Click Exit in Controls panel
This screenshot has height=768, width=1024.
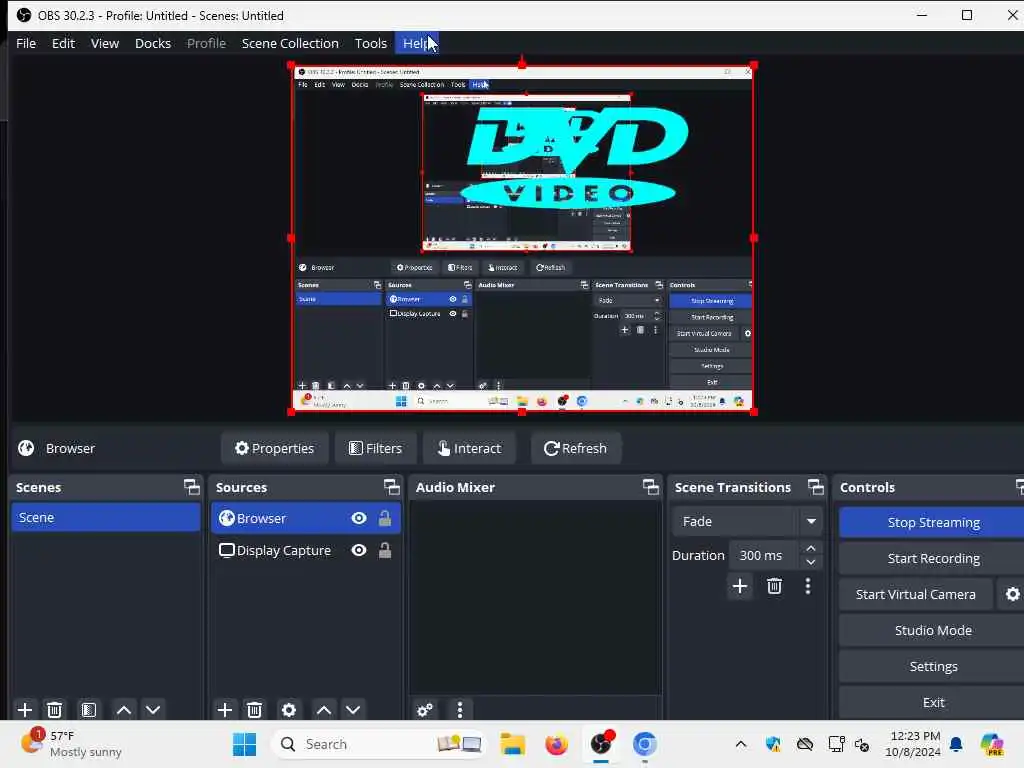point(933,702)
